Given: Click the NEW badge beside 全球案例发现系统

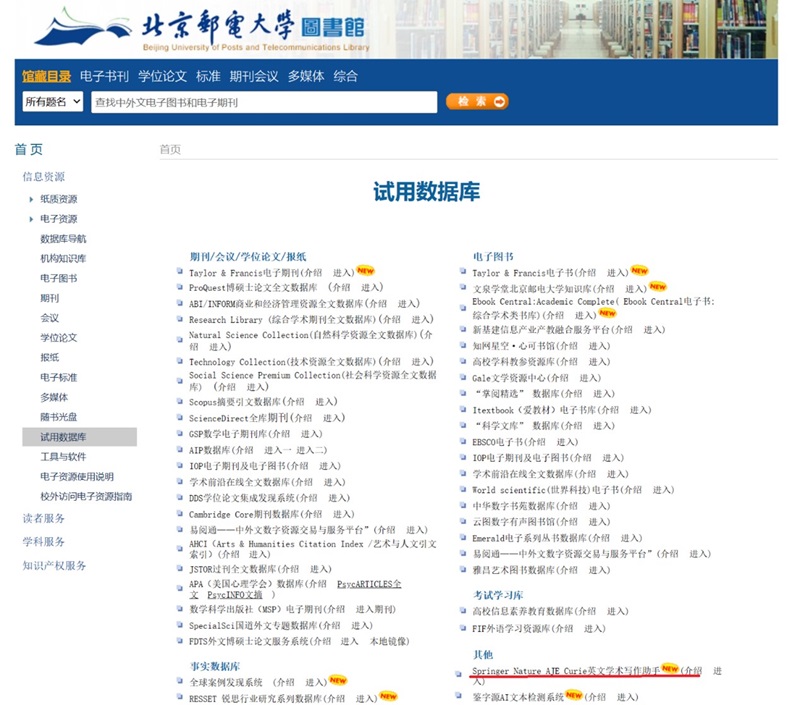Looking at the screenshot, I should point(338,680).
